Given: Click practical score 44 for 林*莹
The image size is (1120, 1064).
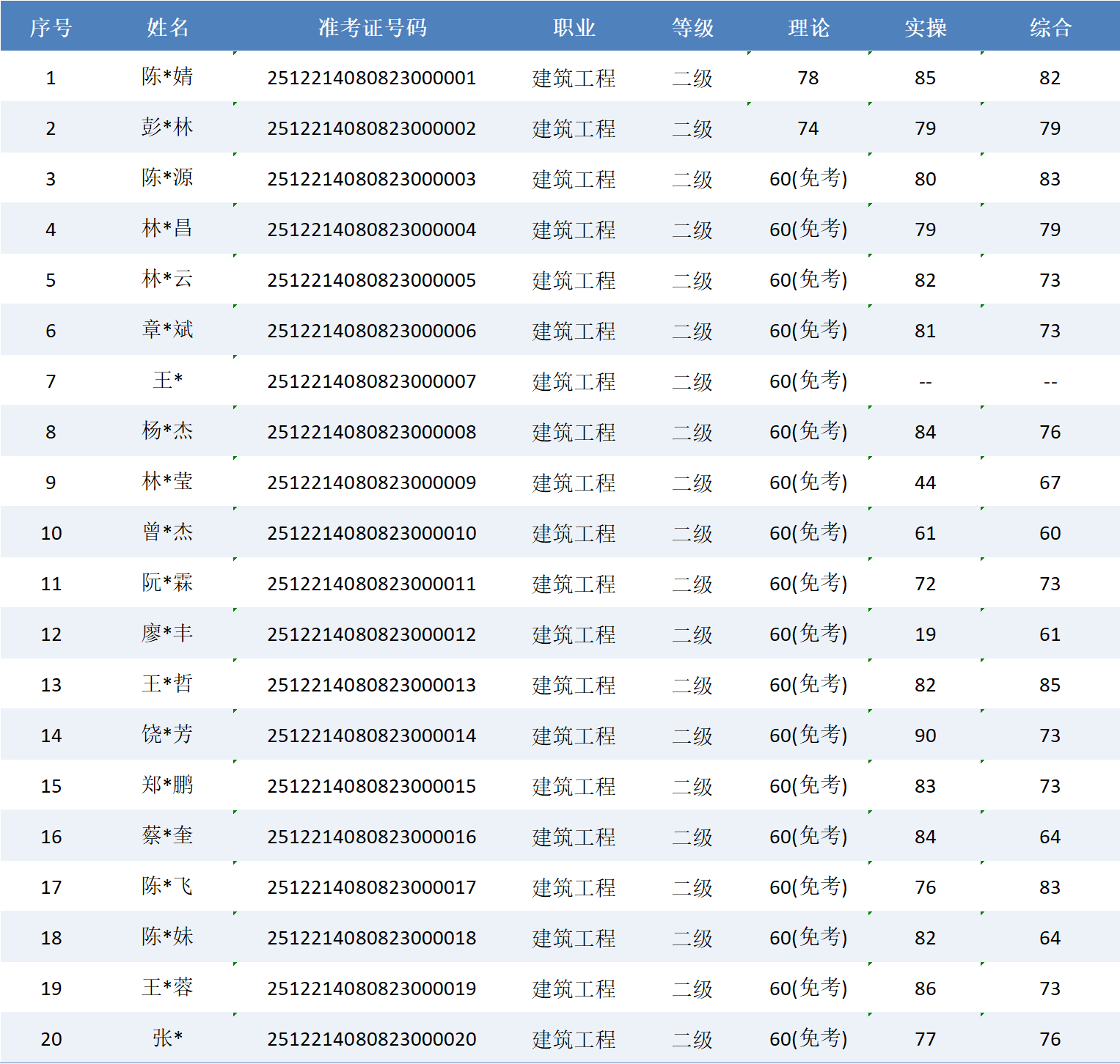Looking at the screenshot, I should point(925,483).
